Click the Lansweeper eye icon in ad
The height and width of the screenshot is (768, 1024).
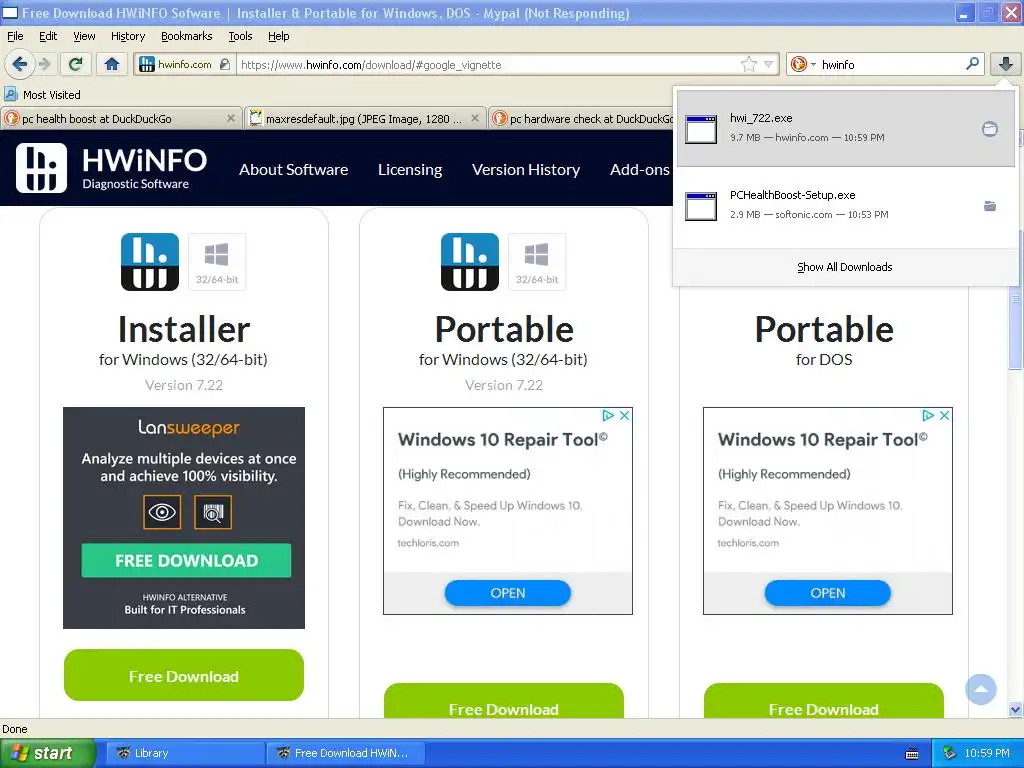coord(162,512)
